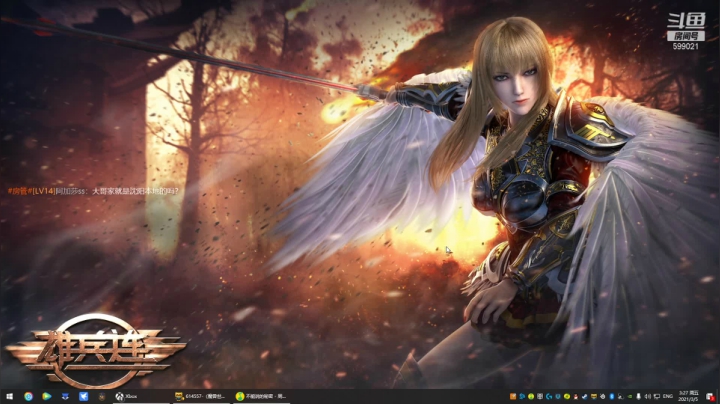This screenshot has height=404, width=720.
Task: Click the grey grid tray icon
Action: (x=540, y=396)
